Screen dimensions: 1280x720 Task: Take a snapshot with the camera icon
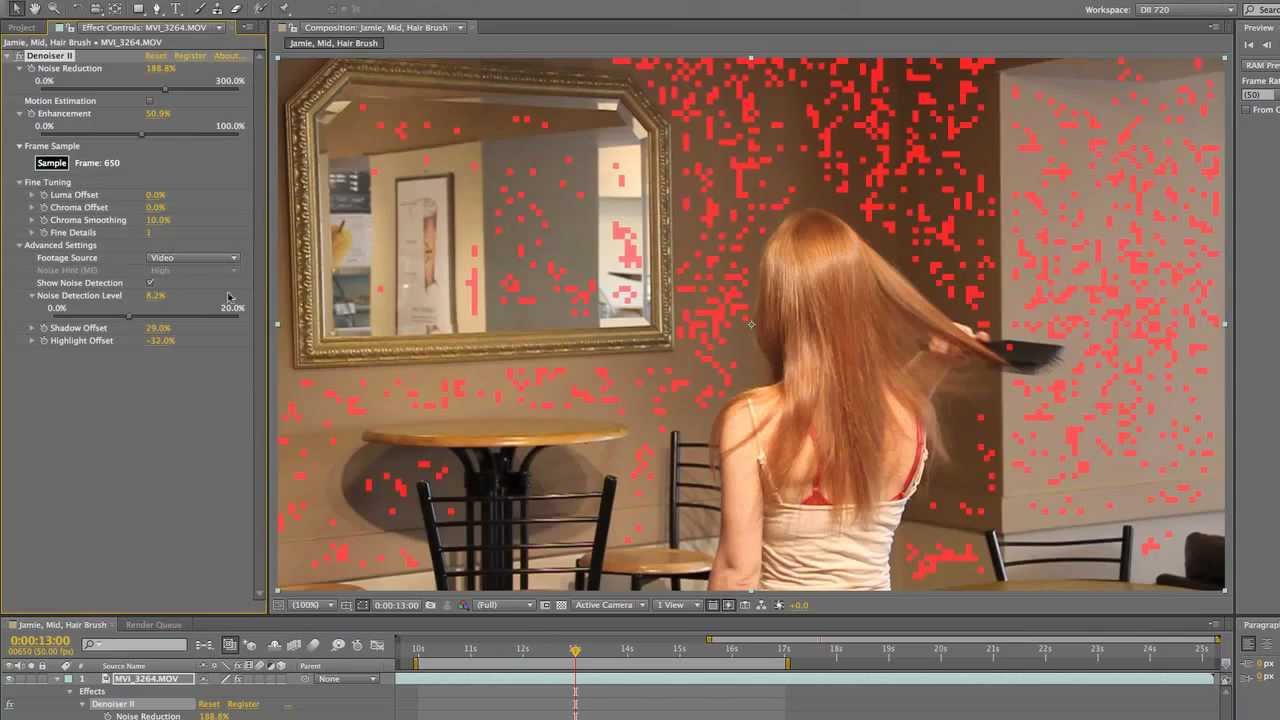coord(430,605)
